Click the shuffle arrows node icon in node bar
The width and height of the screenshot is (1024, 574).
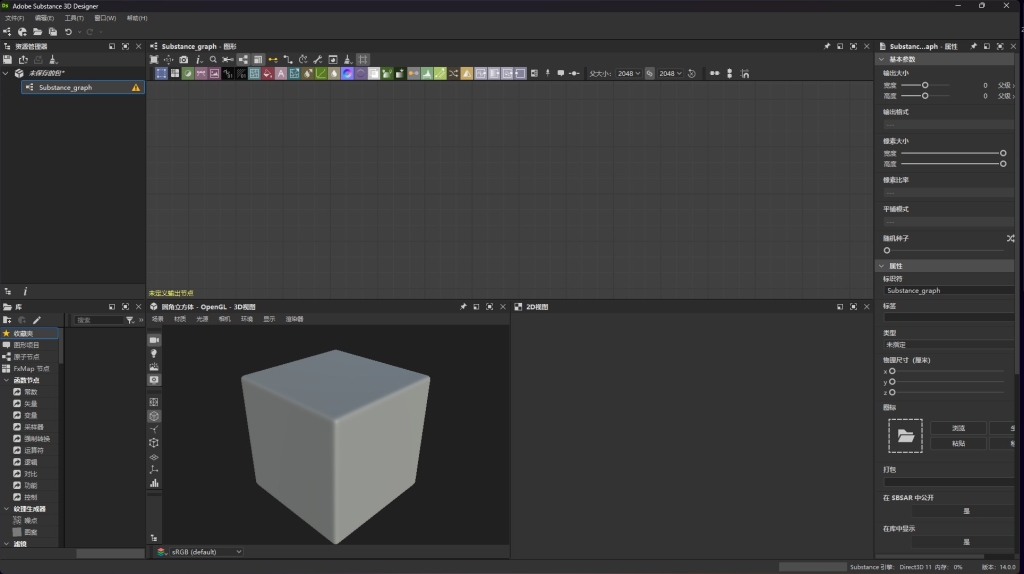[x=453, y=74]
